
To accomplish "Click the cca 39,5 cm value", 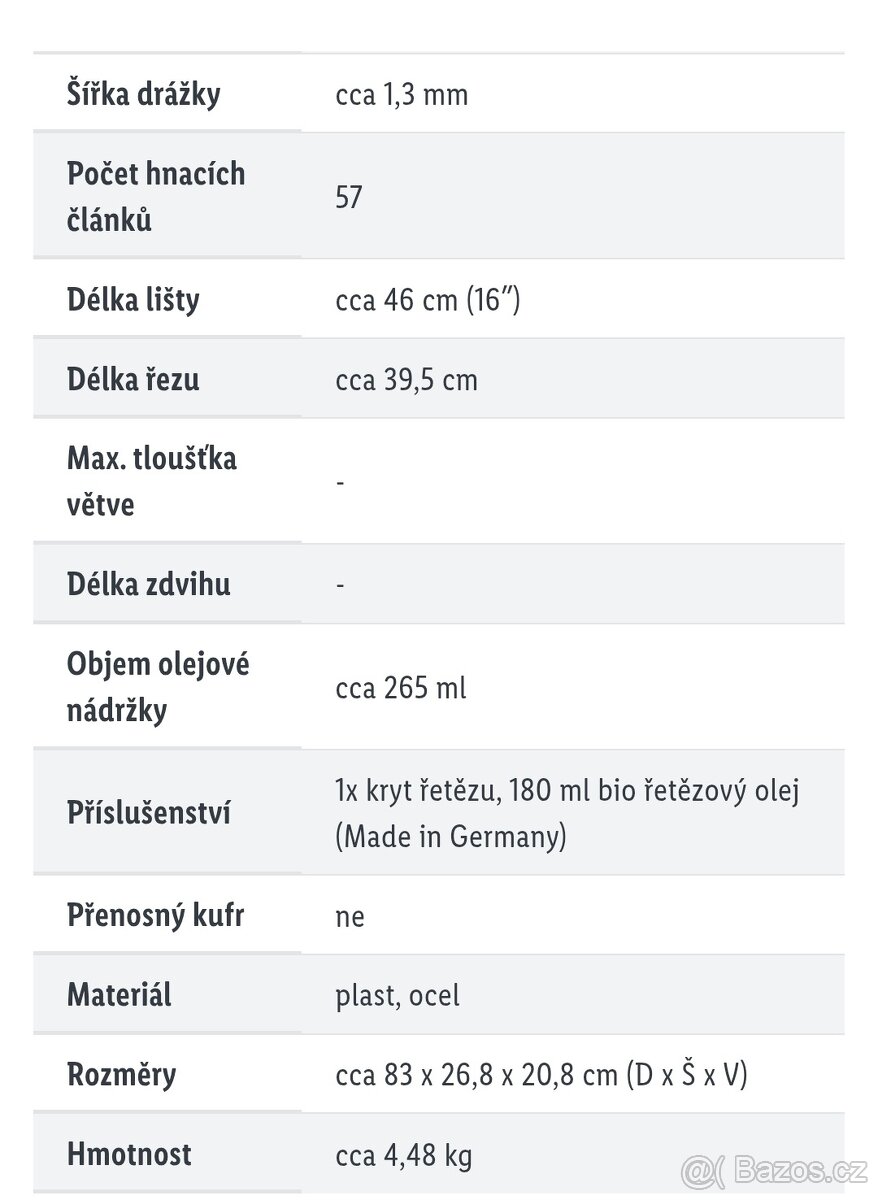I will 407,380.
